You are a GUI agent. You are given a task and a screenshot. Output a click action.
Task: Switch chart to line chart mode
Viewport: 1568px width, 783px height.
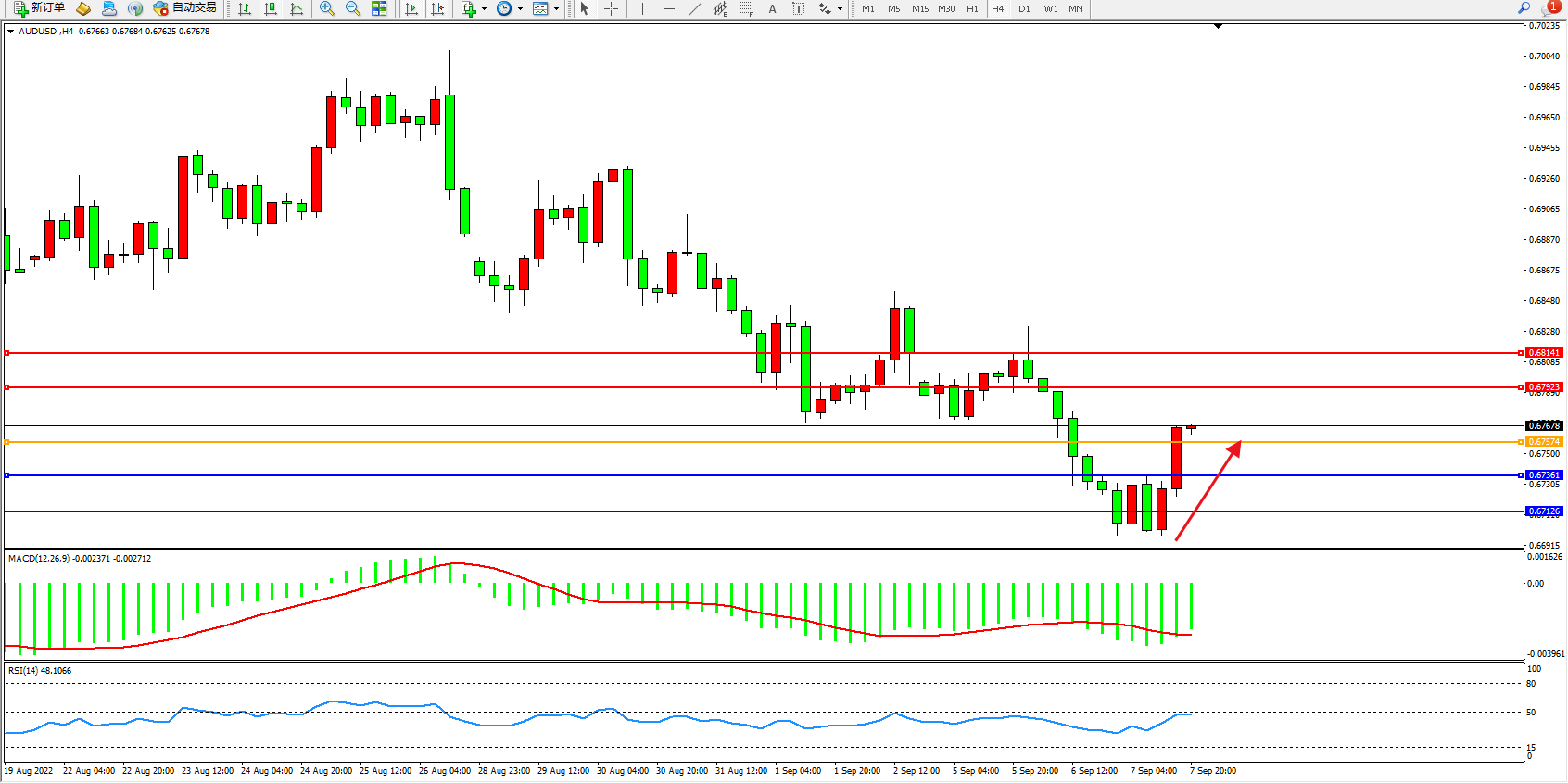pos(297,8)
